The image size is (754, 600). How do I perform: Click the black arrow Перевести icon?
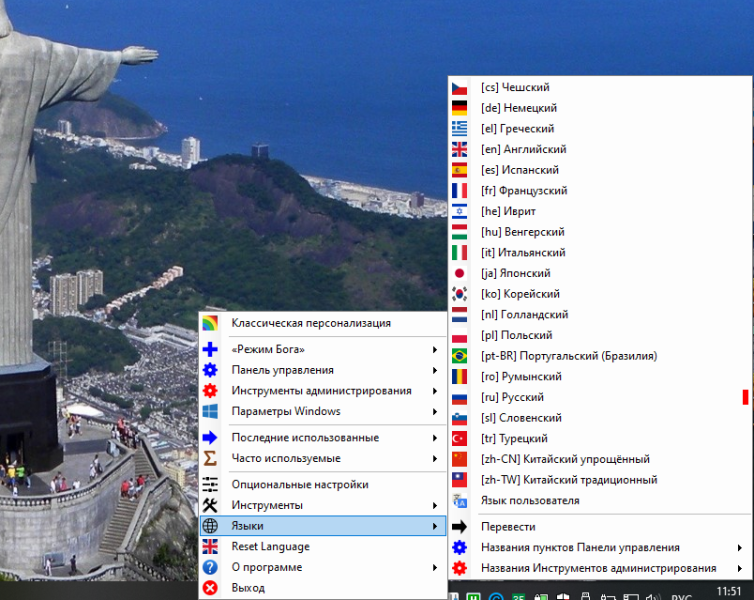(459, 527)
